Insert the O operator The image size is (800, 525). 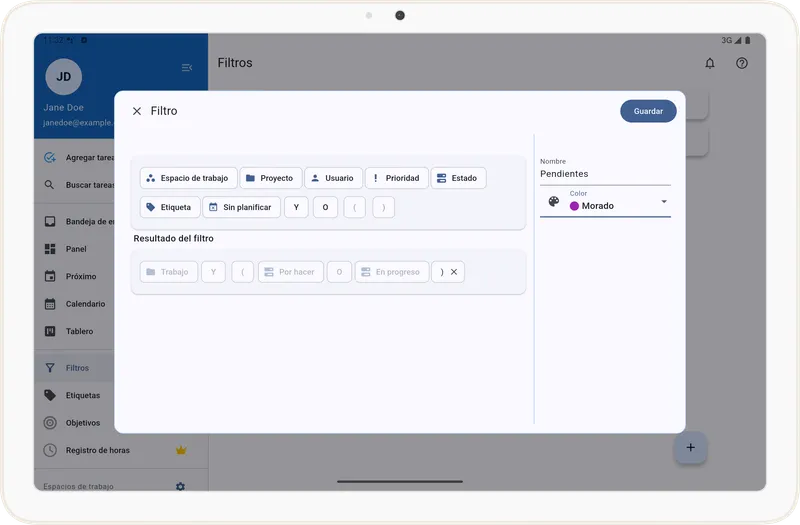[325, 207]
